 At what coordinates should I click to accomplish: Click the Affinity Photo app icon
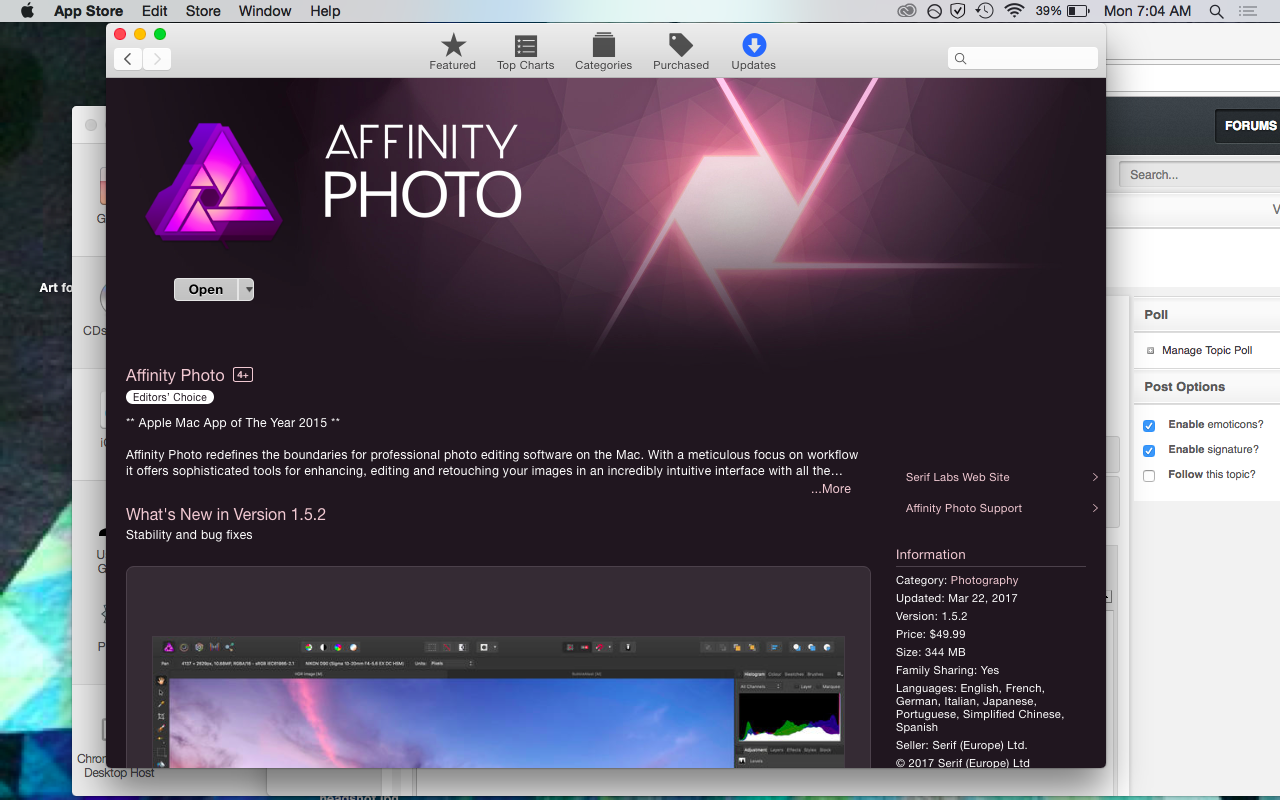214,181
